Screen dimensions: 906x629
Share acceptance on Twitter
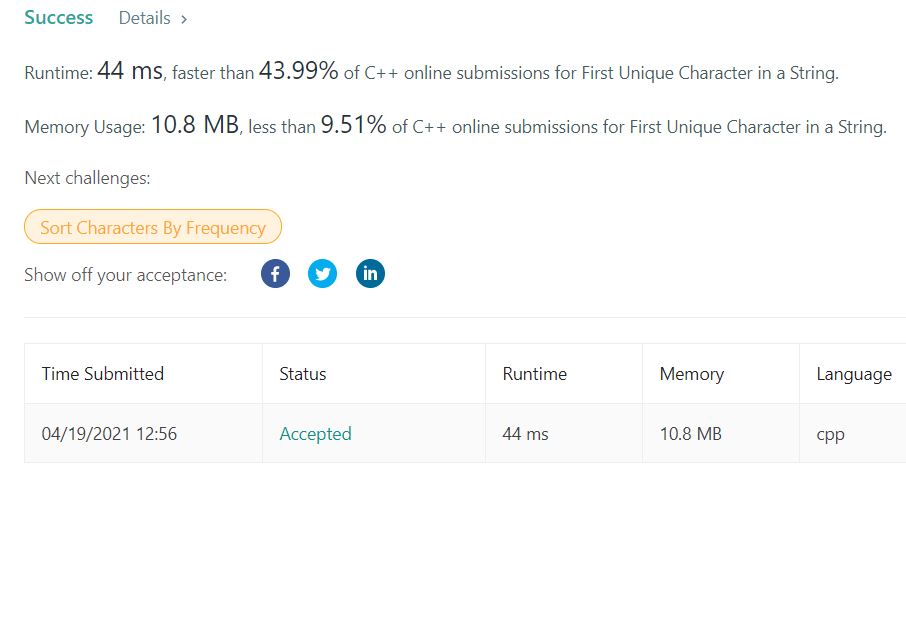pos(322,273)
